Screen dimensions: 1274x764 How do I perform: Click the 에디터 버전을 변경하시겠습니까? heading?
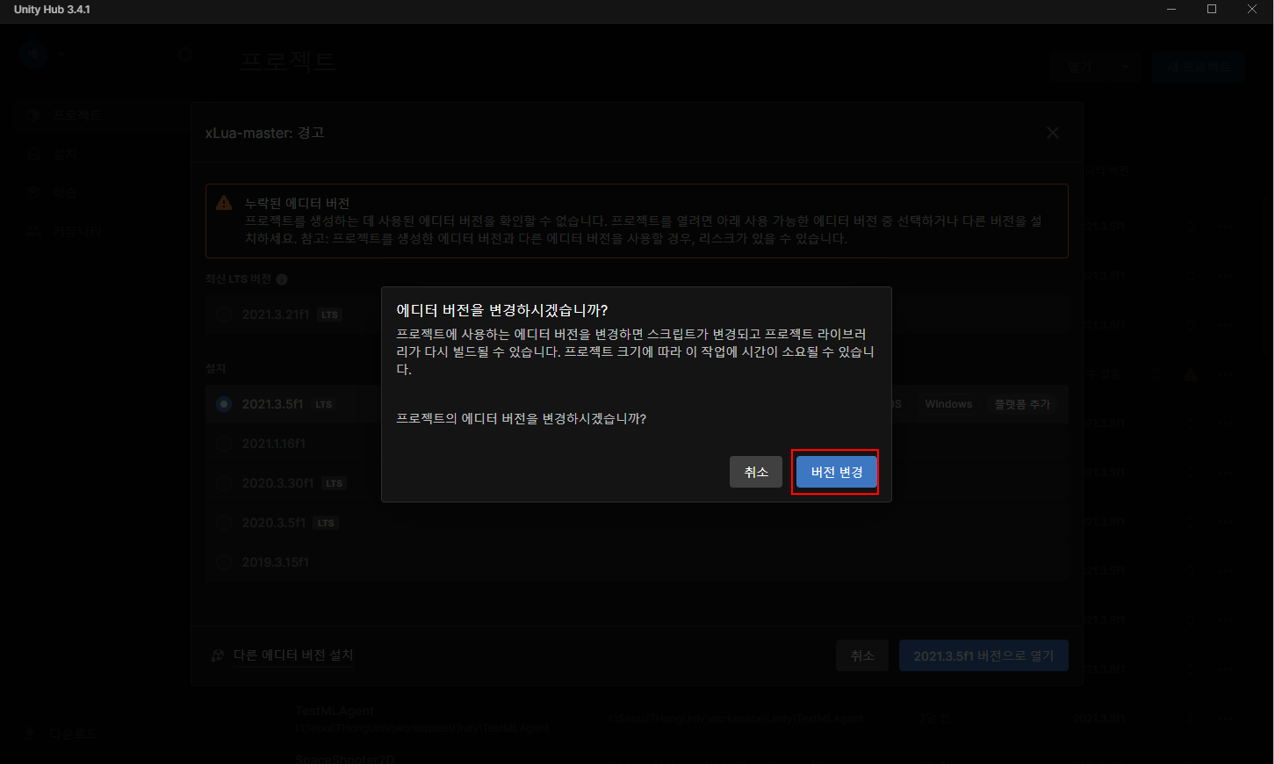tap(502, 310)
